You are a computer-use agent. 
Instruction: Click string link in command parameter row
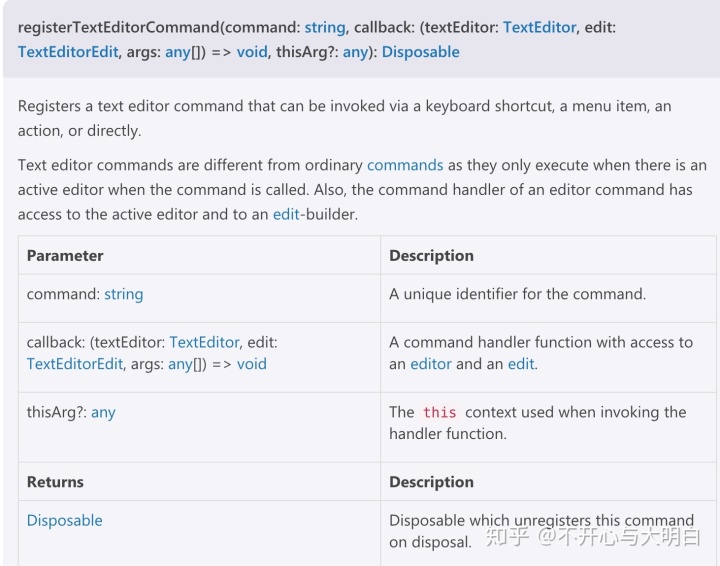coord(124,294)
